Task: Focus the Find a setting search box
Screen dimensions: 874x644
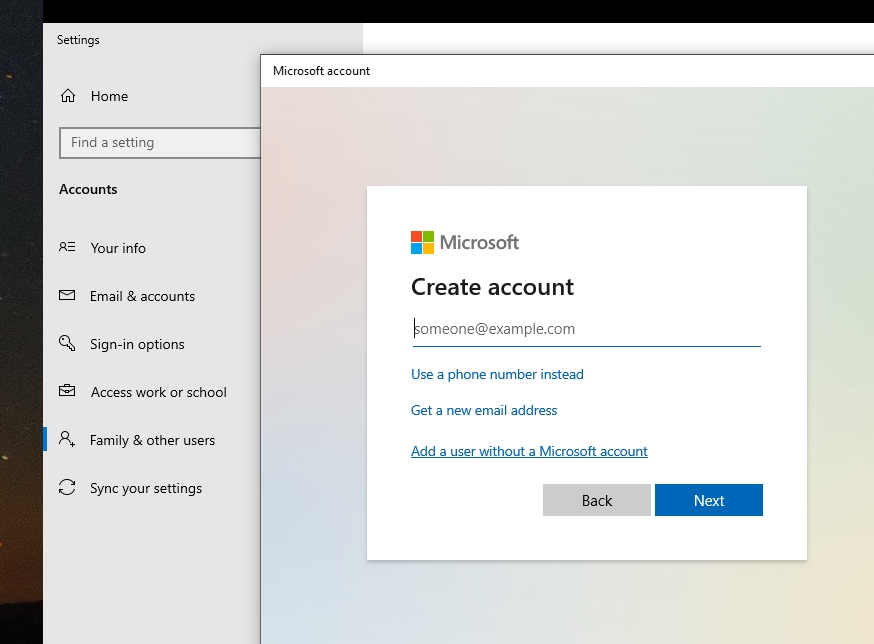Action: coord(160,143)
